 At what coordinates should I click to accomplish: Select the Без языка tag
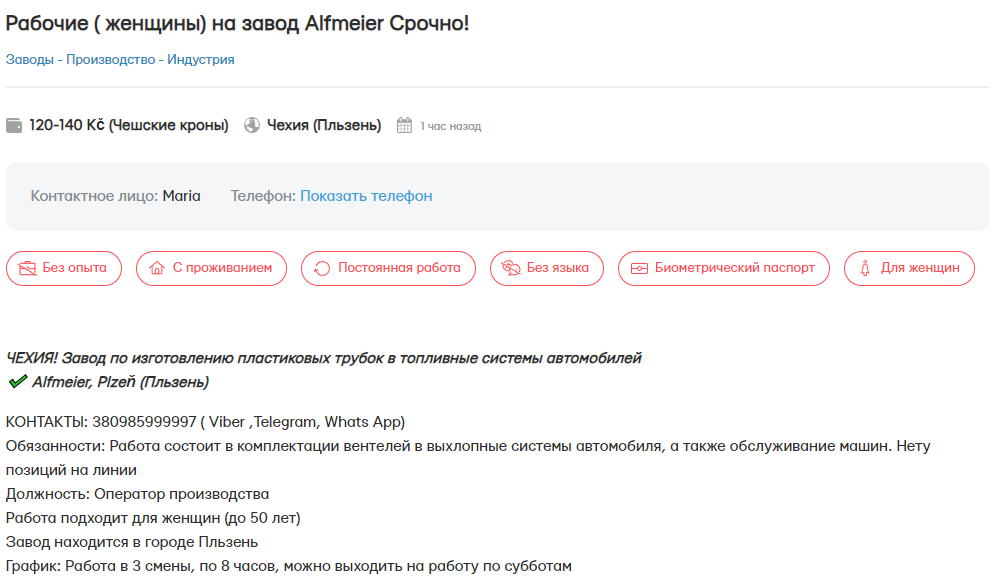(546, 268)
